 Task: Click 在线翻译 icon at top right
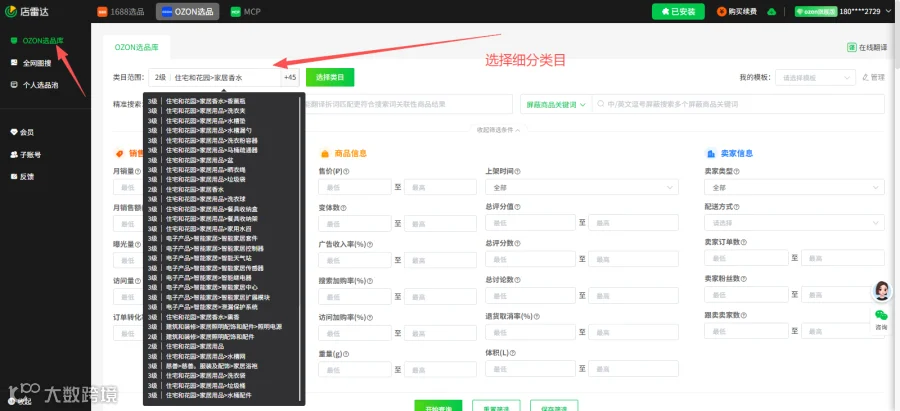click(x=852, y=48)
